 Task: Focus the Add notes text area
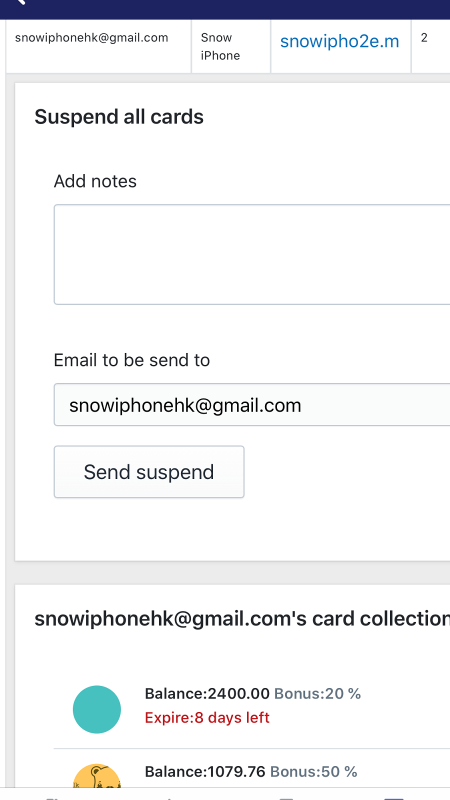click(x=252, y=255)
